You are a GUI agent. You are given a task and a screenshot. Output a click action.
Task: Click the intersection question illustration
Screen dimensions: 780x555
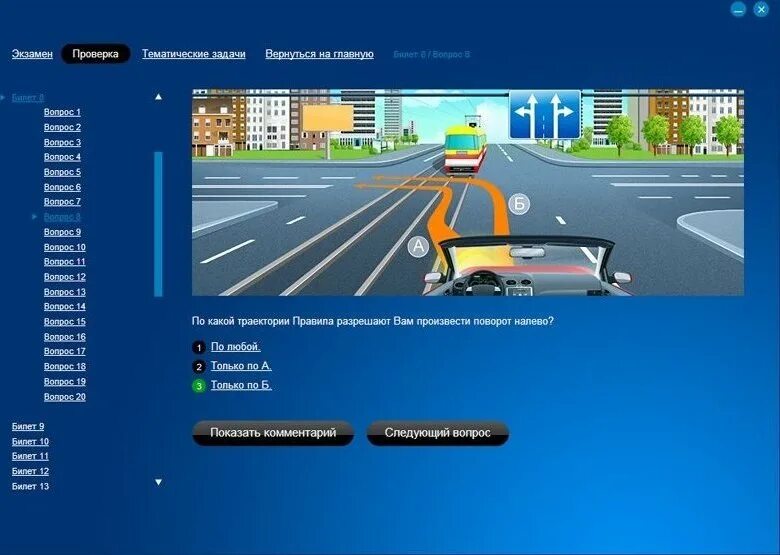point(468,192)
